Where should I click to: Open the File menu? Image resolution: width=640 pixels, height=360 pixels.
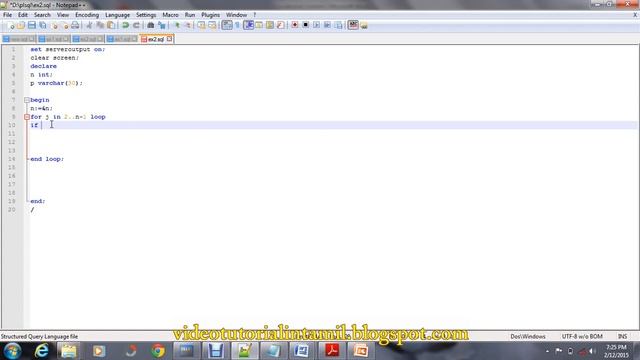point(7,15)
